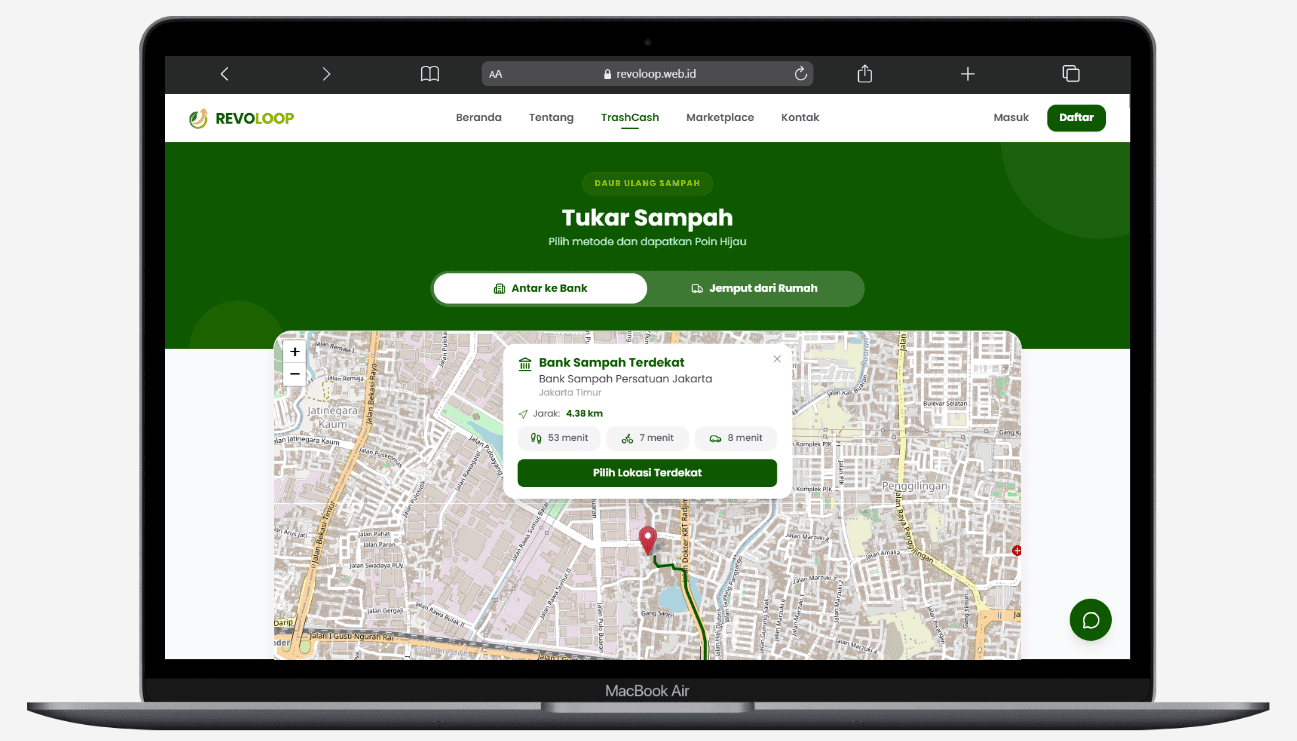Zoom out on the map
Viewport: 1297px width, 741px height.
coord(294,375)
